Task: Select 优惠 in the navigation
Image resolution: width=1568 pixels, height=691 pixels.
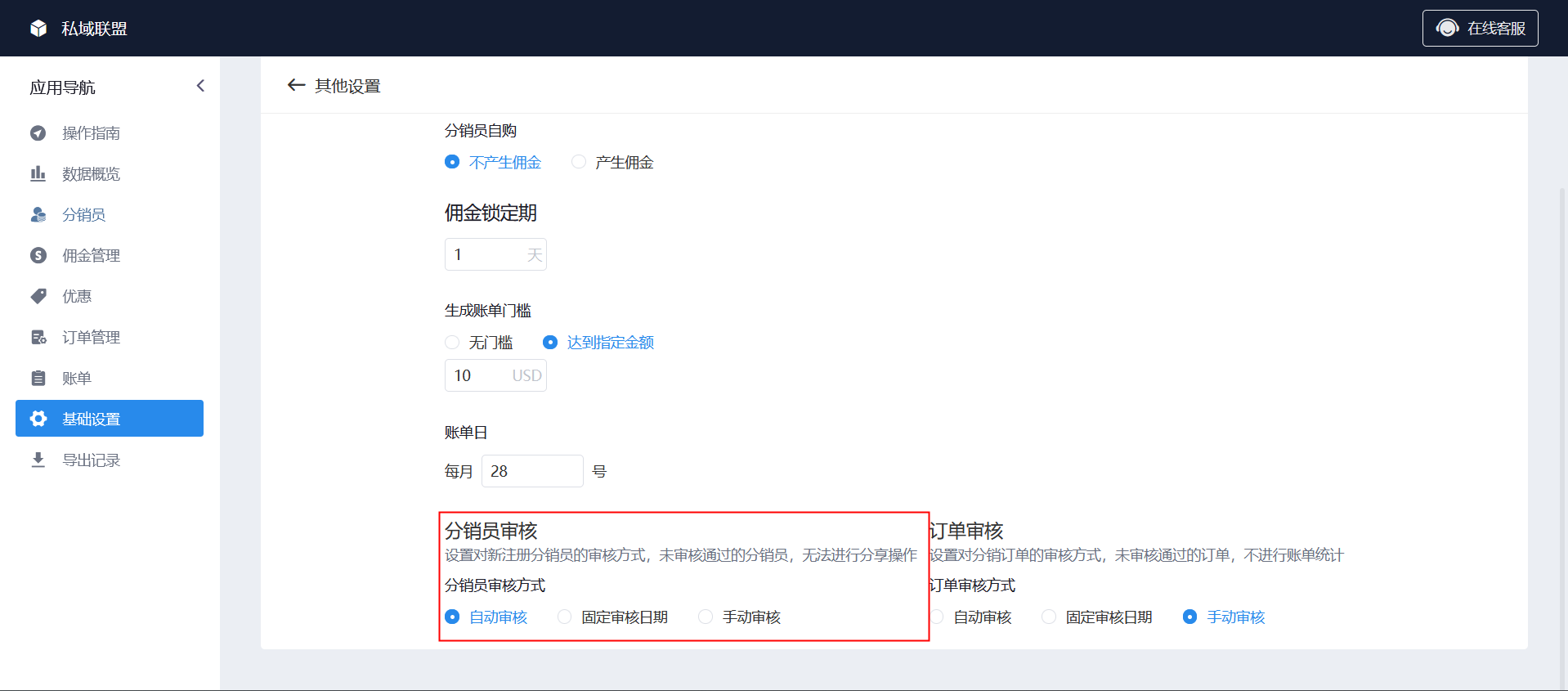Action: pos(110,296)
